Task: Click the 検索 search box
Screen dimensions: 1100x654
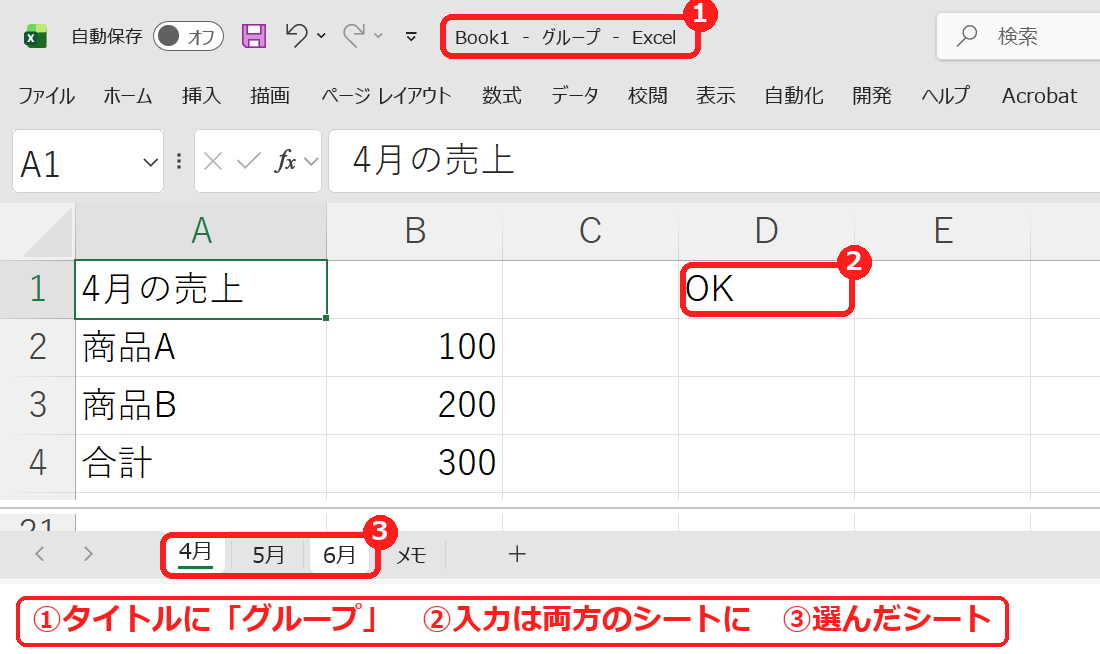Action: point(1019,36)
